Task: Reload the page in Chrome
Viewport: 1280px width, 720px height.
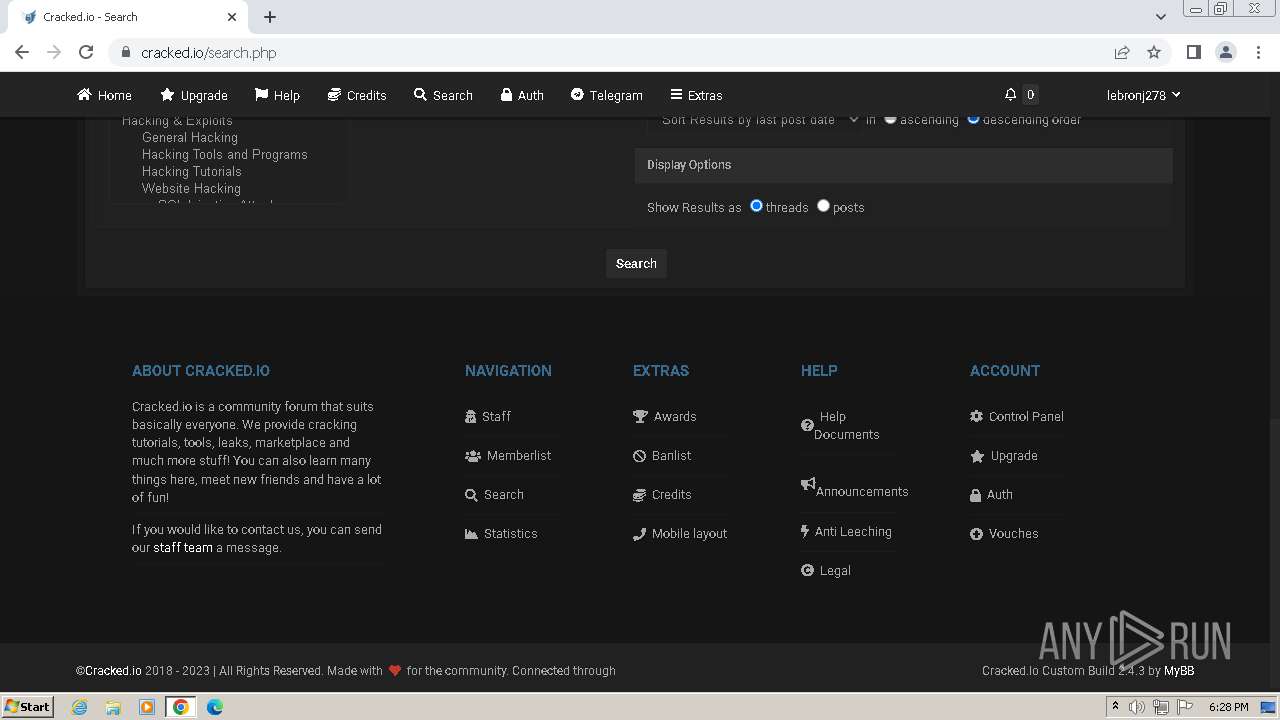Action: (86, 52)
